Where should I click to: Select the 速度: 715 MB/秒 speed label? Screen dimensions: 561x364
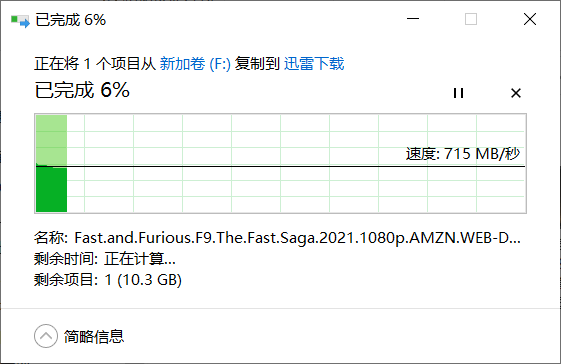[x=463, y=154]
